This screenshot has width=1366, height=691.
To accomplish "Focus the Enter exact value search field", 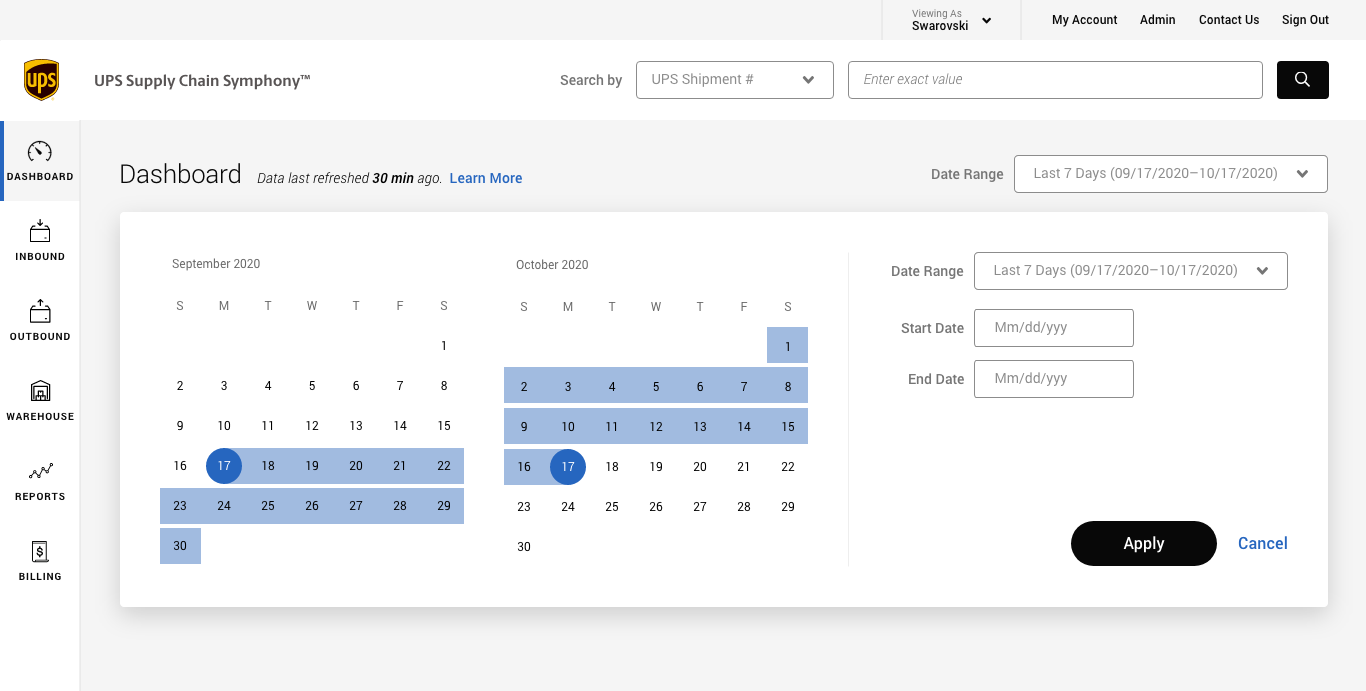I will pos(1055,80).
